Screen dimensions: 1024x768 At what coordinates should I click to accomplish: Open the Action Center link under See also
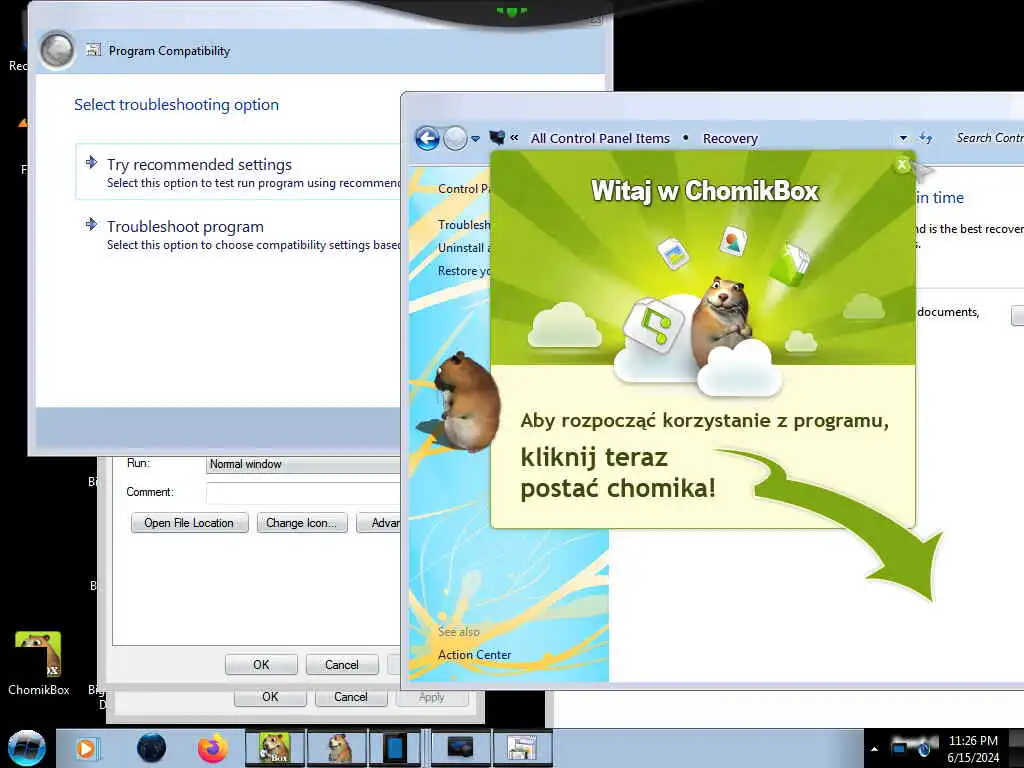(475, 654)
